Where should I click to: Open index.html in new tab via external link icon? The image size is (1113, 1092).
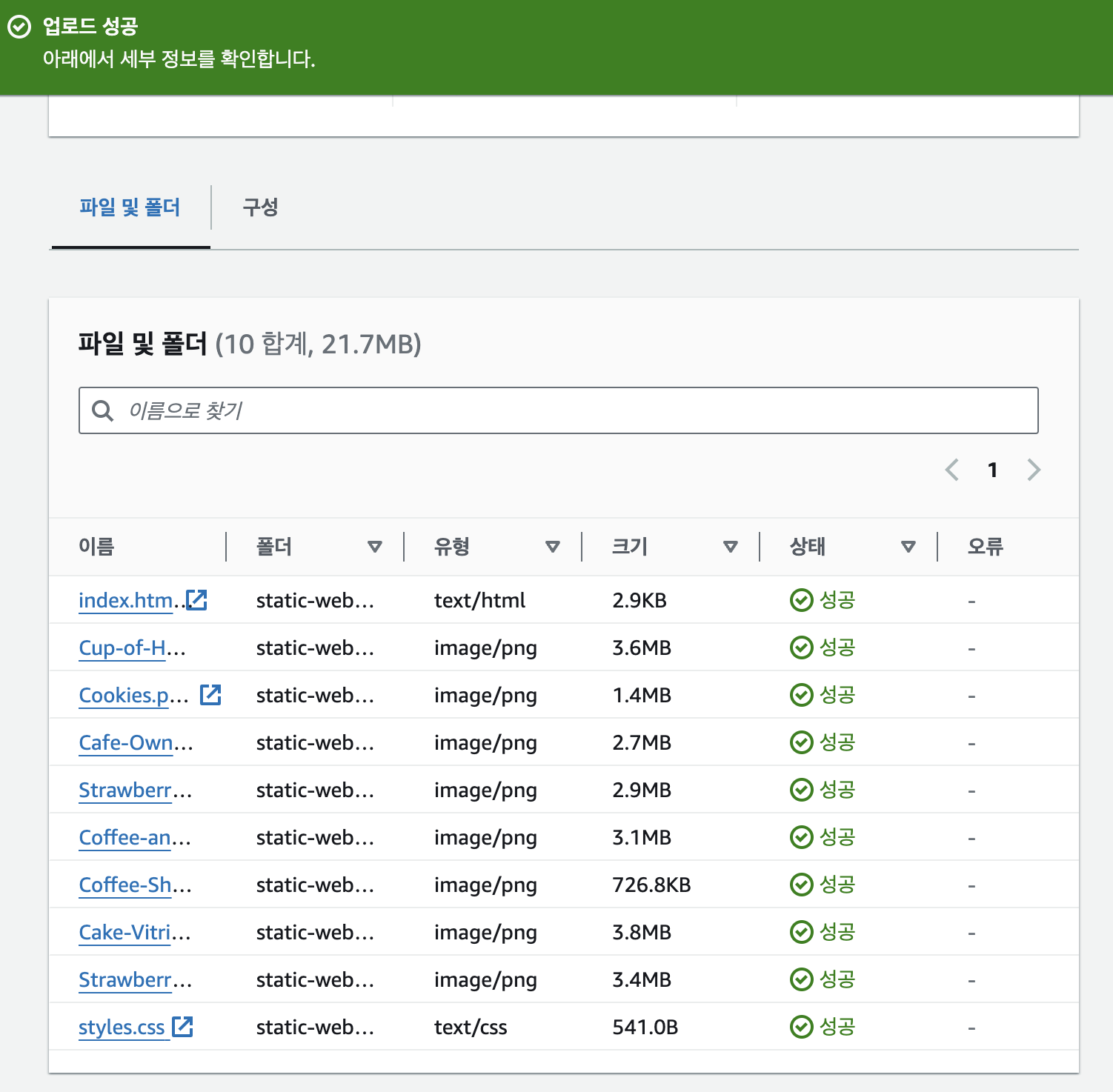(x=196, y=600)
